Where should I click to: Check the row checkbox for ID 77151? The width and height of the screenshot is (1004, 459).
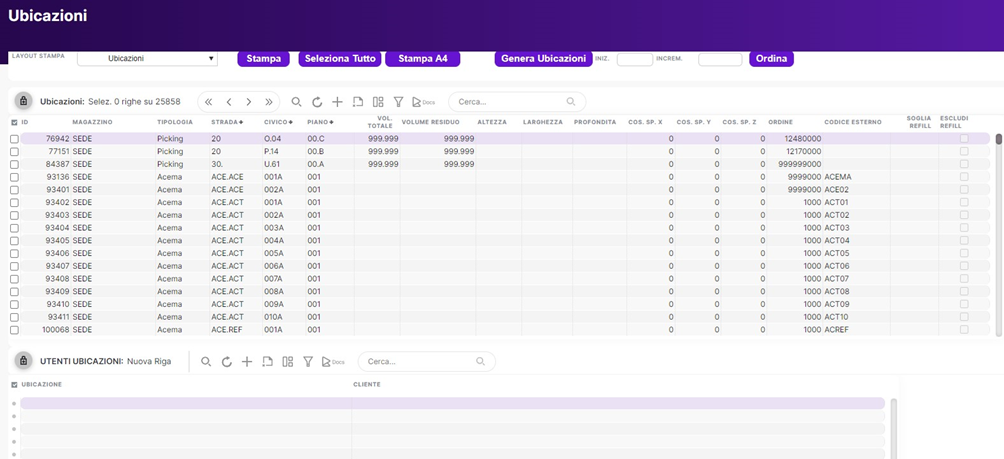(x=14, y=152)
